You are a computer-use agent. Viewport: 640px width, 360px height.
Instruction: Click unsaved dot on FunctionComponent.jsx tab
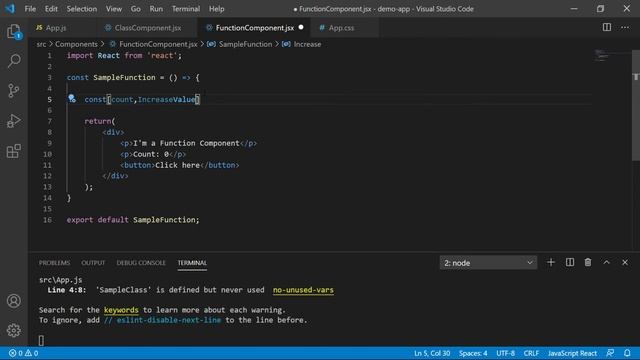click(301, 27)
